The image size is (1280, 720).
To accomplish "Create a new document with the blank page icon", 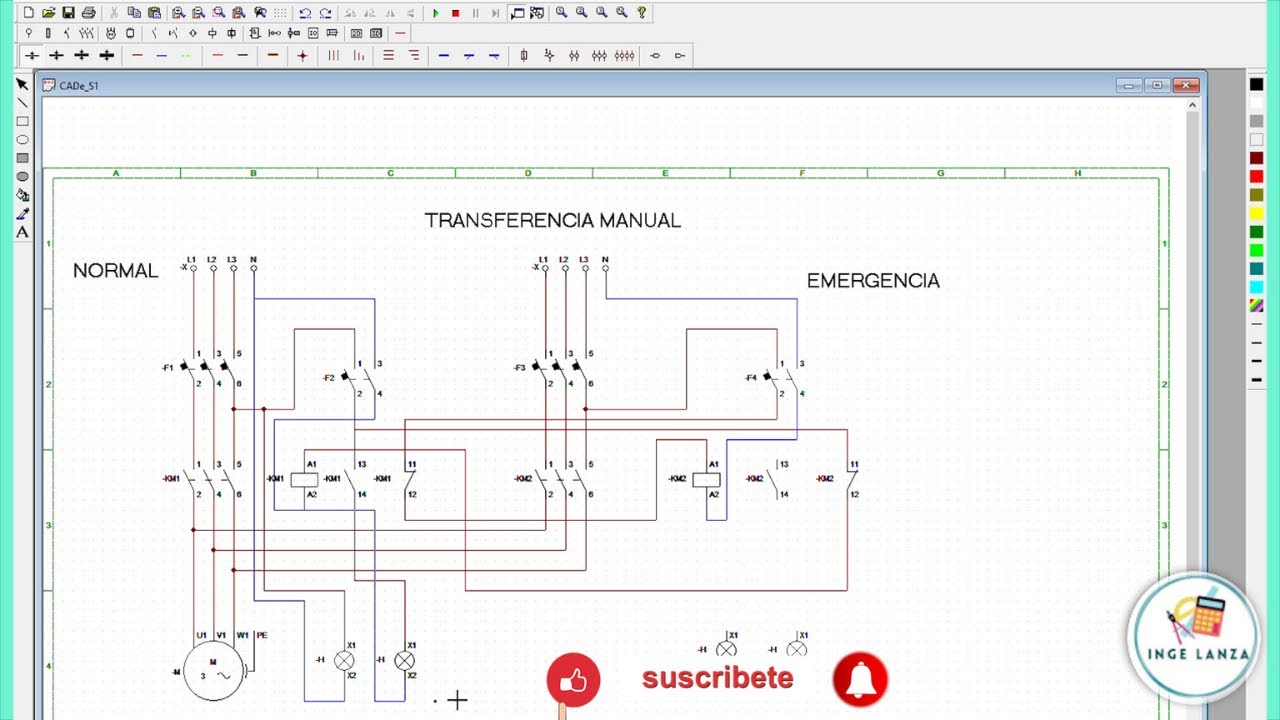I will point(28,13).
